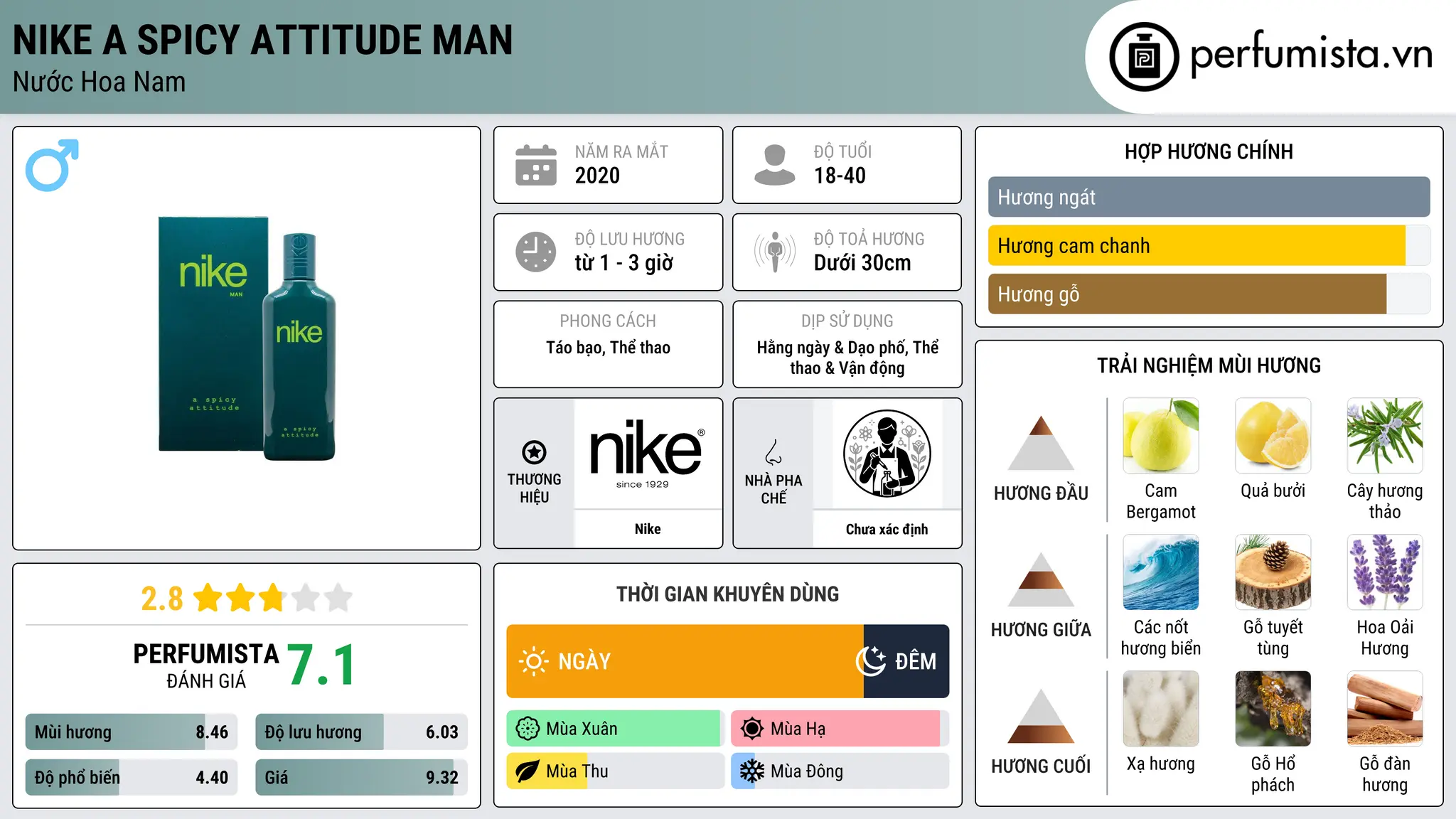Click the Mùi hương 8.46 score bar
Screen dimensions: 1456x819
coord(132,732)
